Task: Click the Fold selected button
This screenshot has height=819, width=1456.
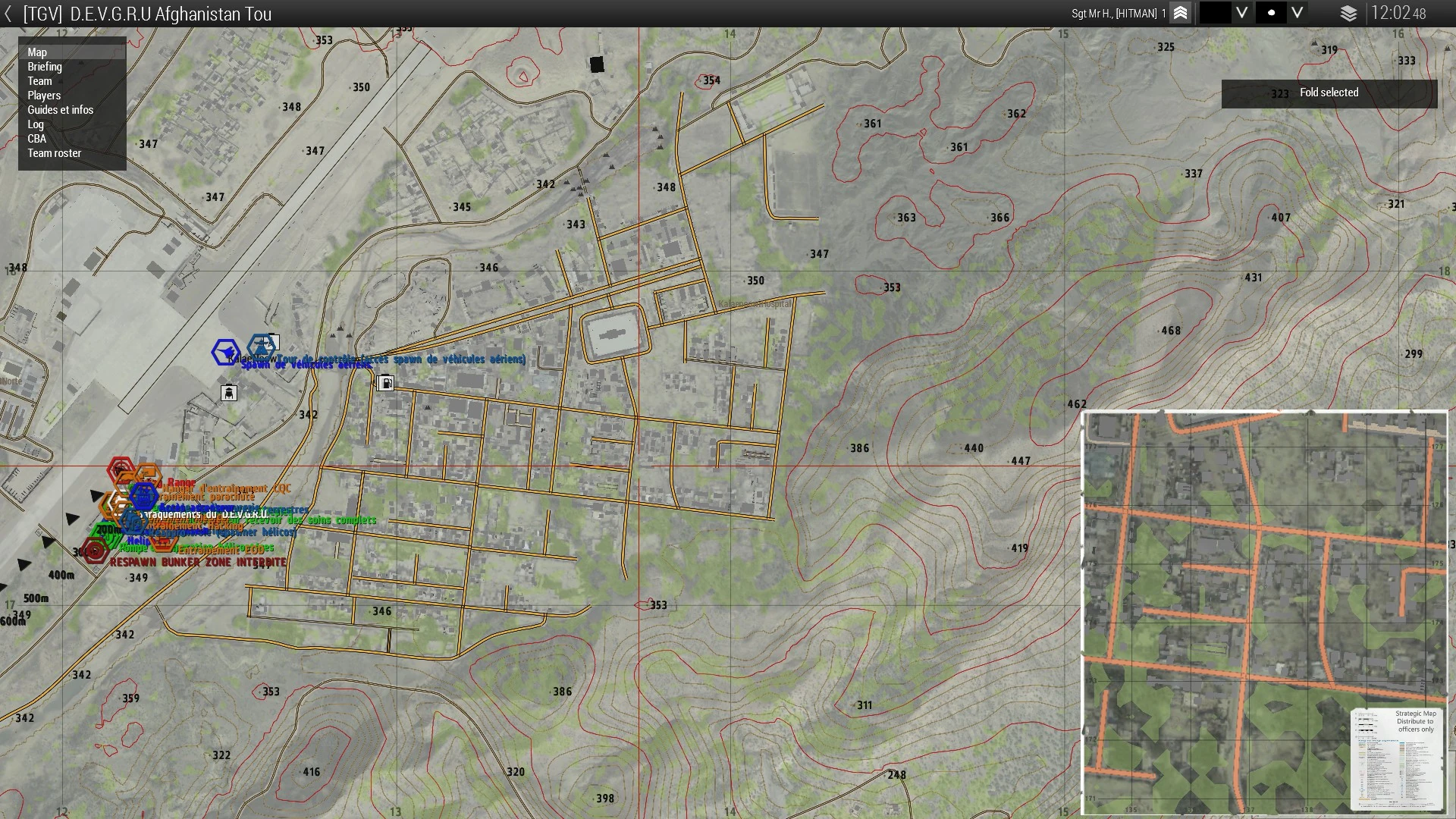Action: [x=1329, y=93]
